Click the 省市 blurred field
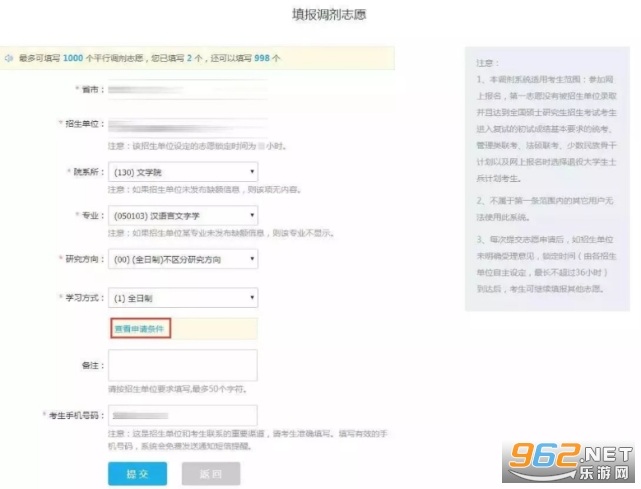 pos(188,90)
